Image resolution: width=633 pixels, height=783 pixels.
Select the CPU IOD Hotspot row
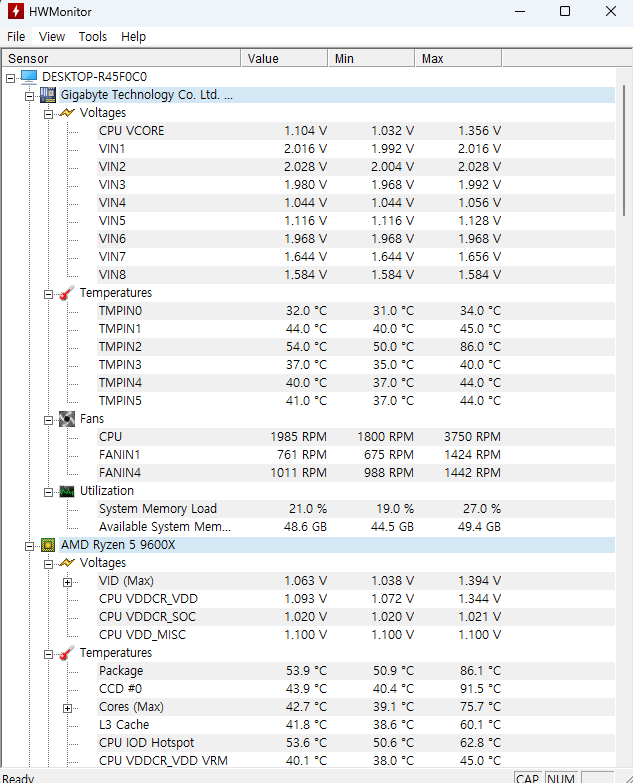(356, 743)
